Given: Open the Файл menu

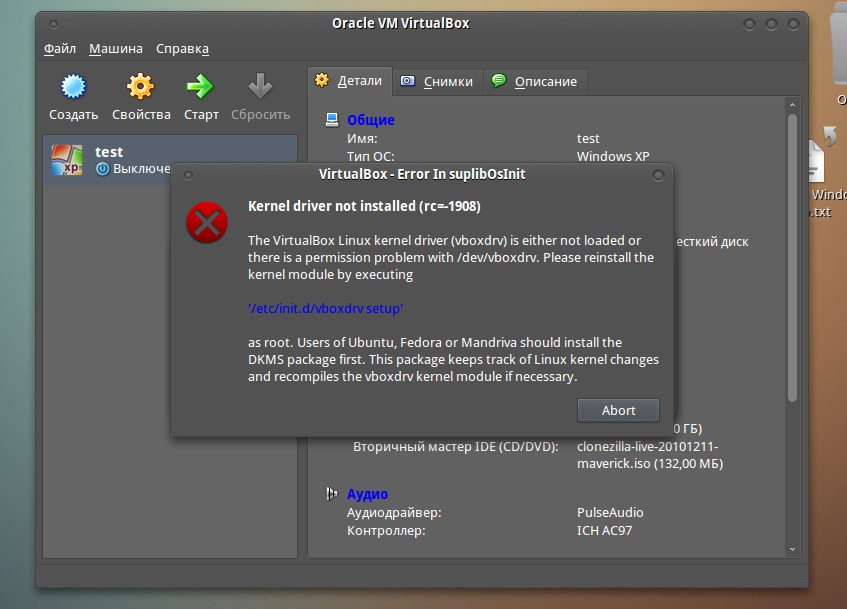Looking at the screenshot, I should coord(59,49).
